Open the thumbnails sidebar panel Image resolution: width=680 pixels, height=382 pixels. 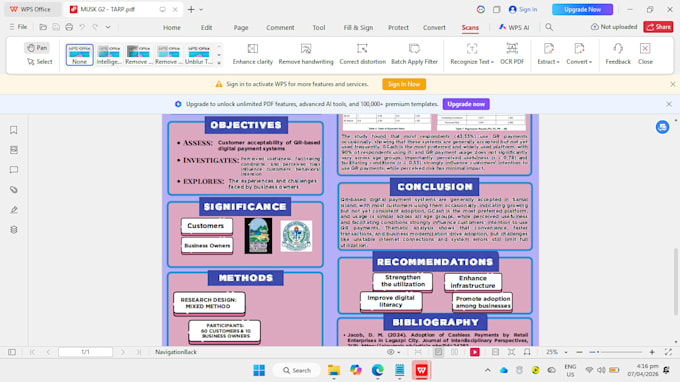coord(14,150)
